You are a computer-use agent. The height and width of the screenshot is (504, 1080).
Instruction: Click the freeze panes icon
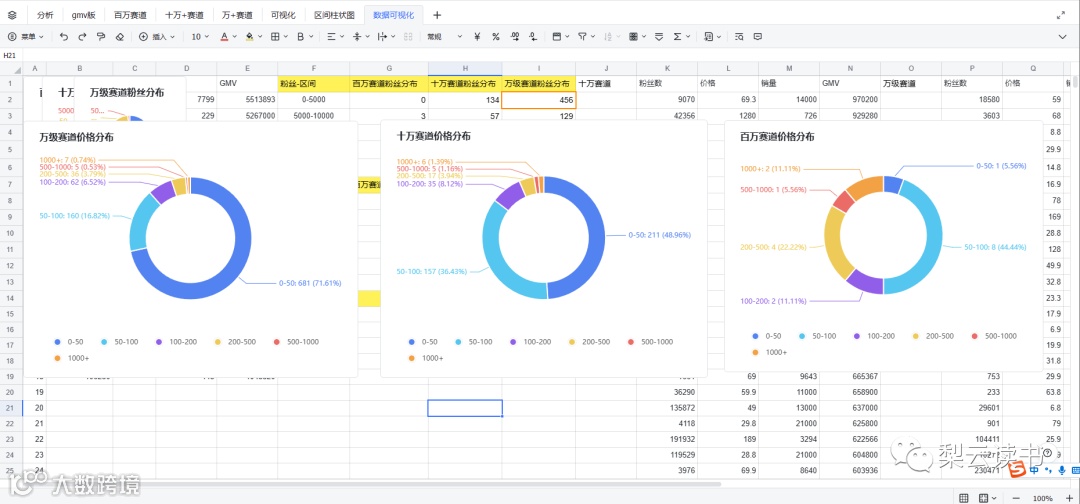click(x=557, y=36)
